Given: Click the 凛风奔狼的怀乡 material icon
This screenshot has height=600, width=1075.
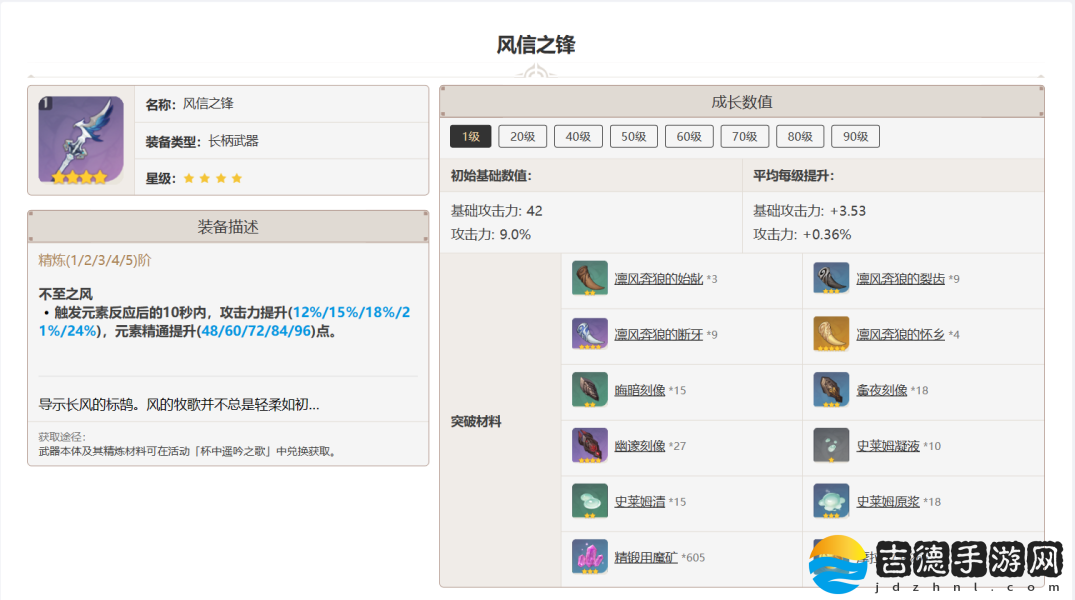Looking at the screenshot, I should coord(831,334).
